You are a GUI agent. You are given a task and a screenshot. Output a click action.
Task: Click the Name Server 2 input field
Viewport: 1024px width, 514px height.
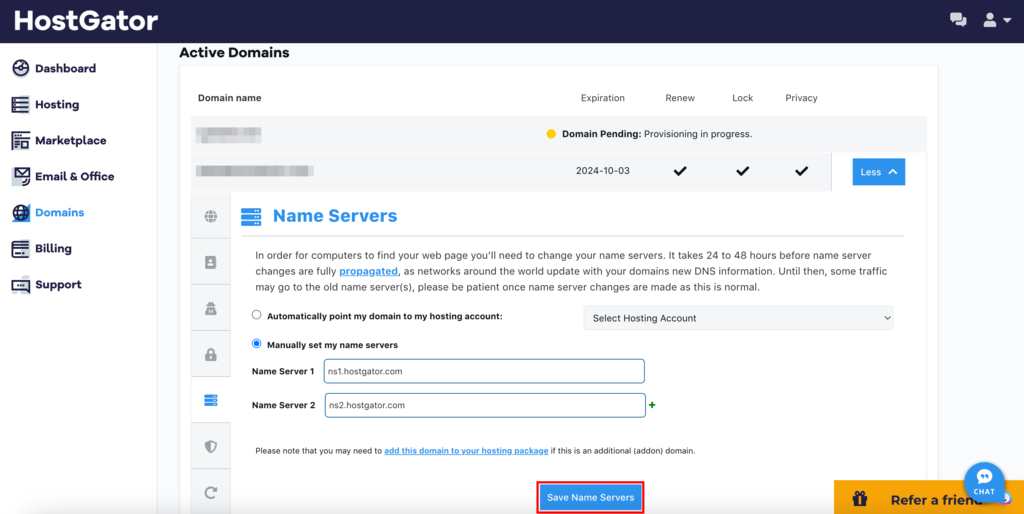coord(485,405)
